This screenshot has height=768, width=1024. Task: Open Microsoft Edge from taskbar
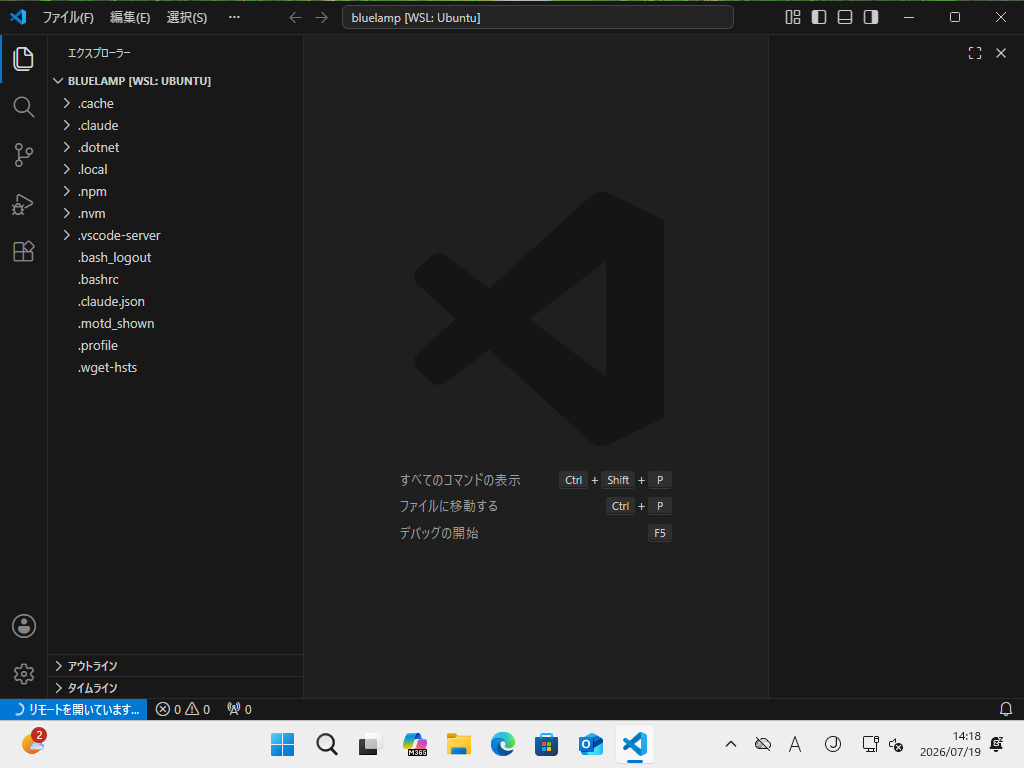pos(503,744)
